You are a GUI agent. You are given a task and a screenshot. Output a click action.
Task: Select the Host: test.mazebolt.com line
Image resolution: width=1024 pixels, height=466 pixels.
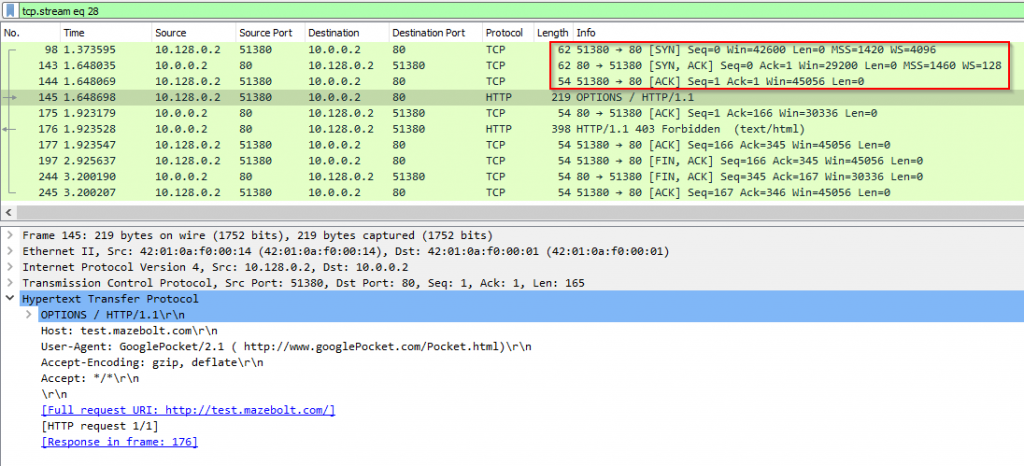tap(129, 331)
